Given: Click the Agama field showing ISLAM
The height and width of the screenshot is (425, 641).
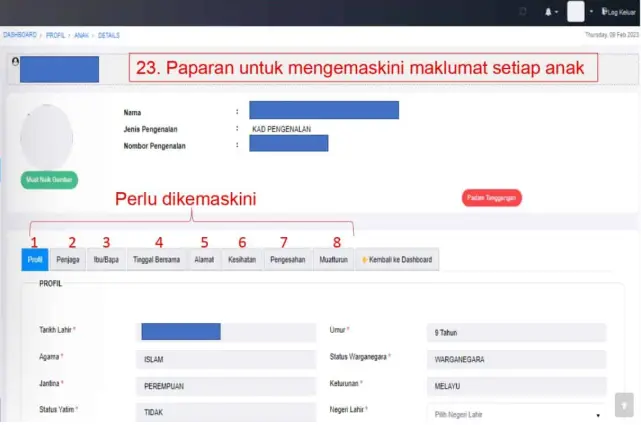Looking at the screenshot, I should point(226,359).
